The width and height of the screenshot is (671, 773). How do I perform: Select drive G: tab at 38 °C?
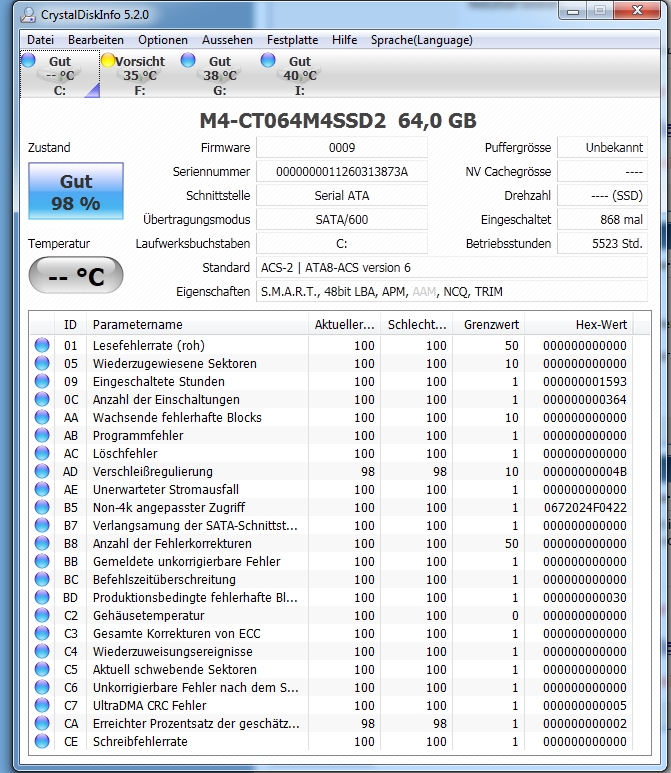(220, 74)
